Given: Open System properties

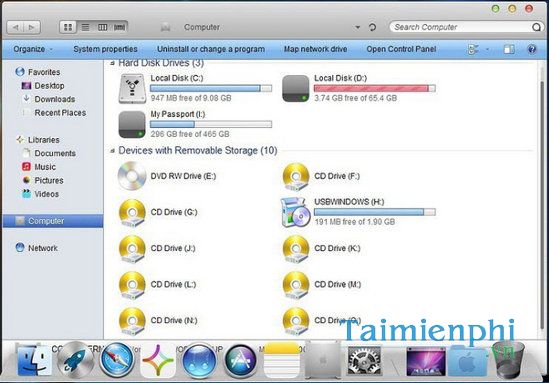Looking at the screenshot, I should [105, 49].
